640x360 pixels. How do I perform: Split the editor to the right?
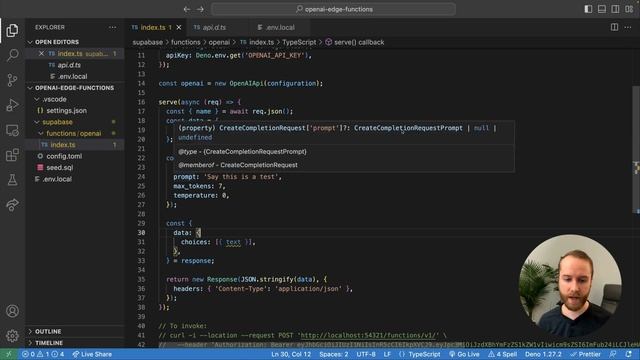[614, 27]
